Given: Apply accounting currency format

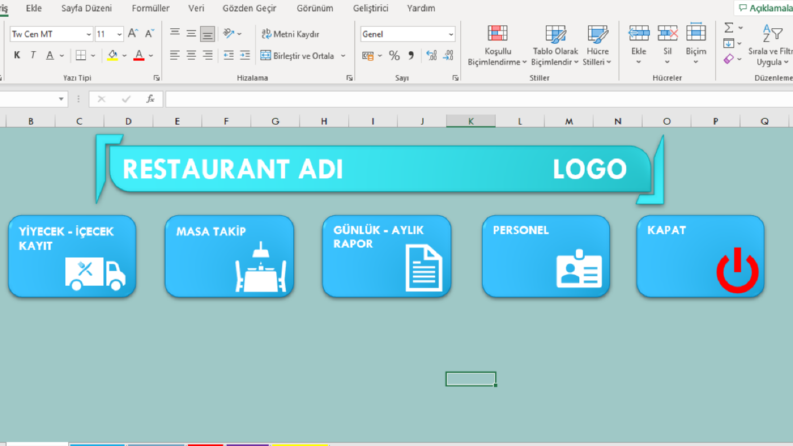Looking at the screenshot, I should [x=368, y=56].
